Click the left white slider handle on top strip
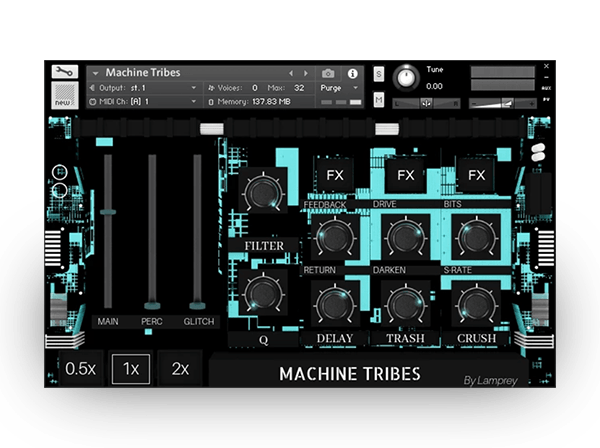Screen dimensions: 600x448 [x=212, y=129]
